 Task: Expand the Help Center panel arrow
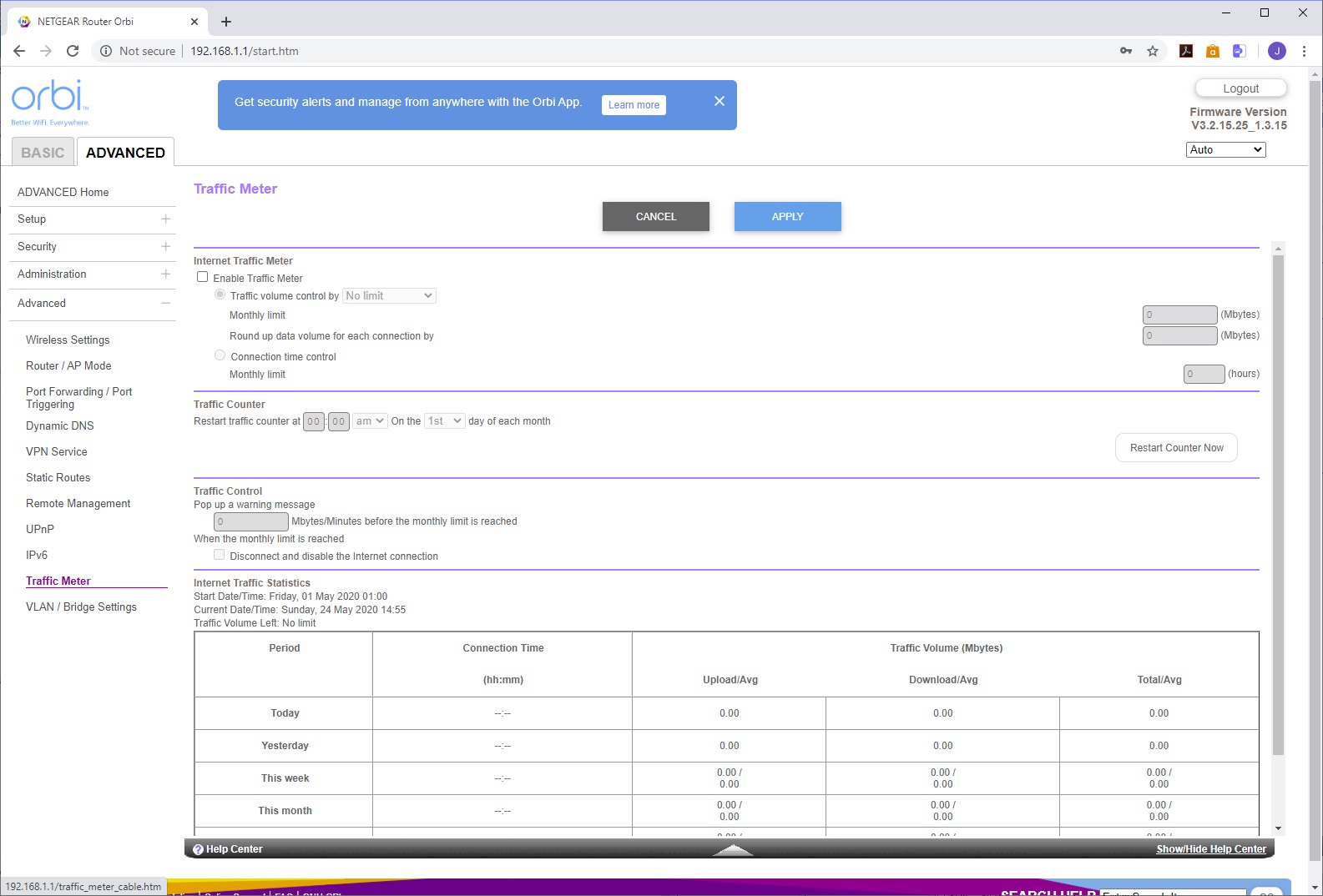point(733,849)
